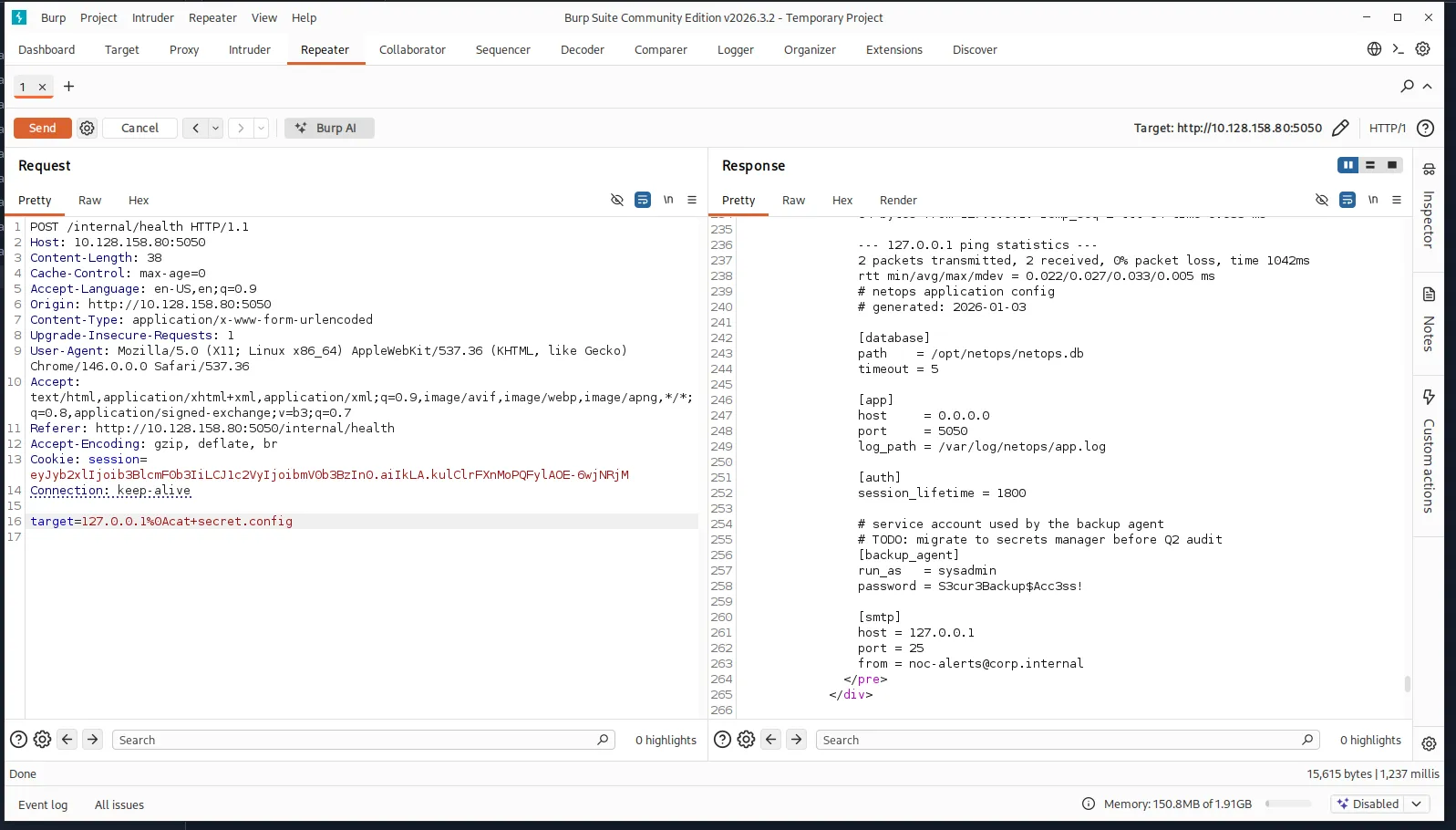Collapse Repeater tab bar chevron

pos(1428,87)
